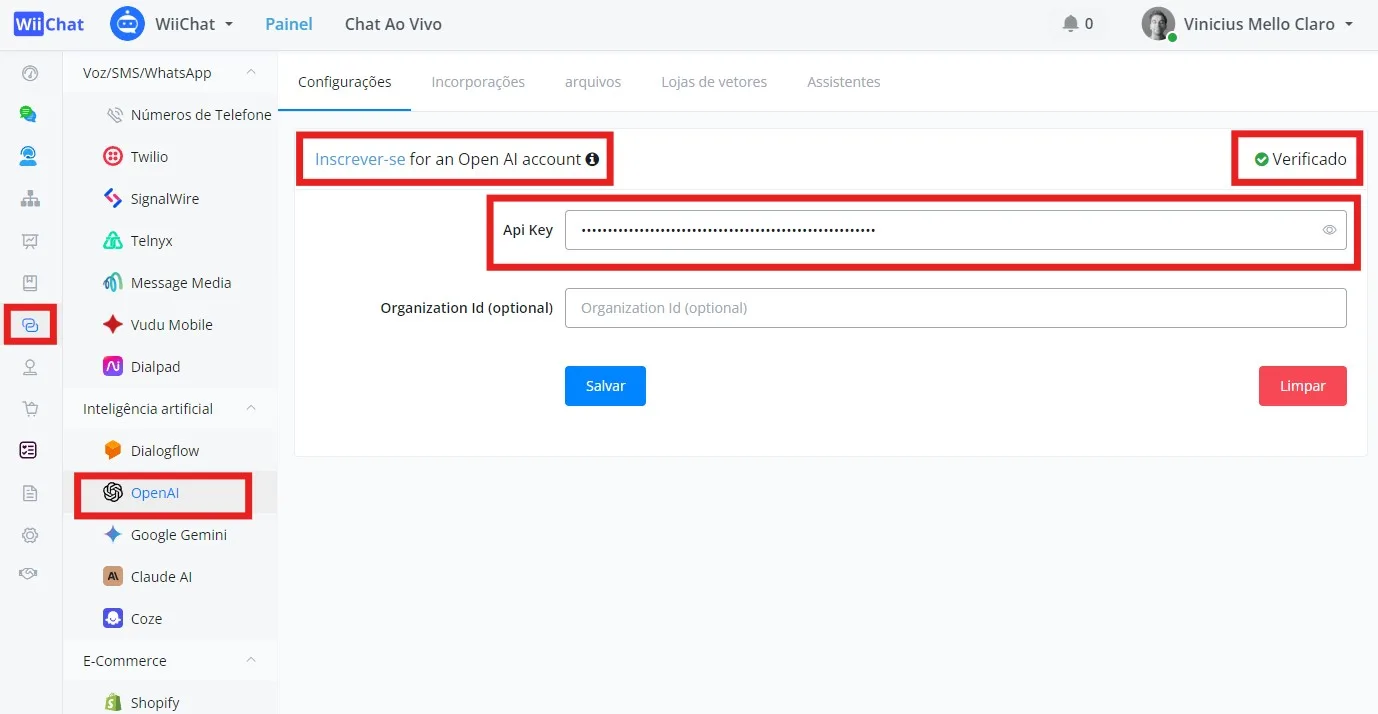Click the Organization Id input field

tap(955, 308)
